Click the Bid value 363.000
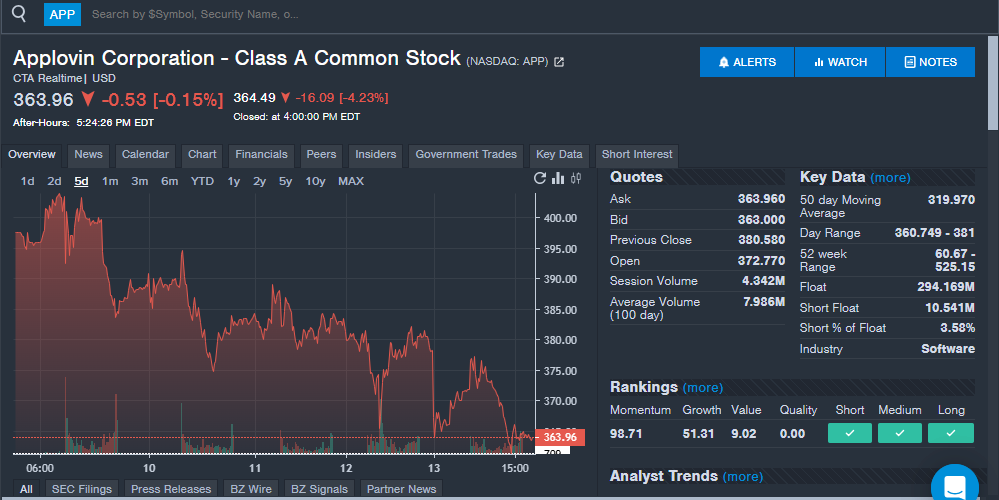 pyautogui.click(x=761, y=220)
